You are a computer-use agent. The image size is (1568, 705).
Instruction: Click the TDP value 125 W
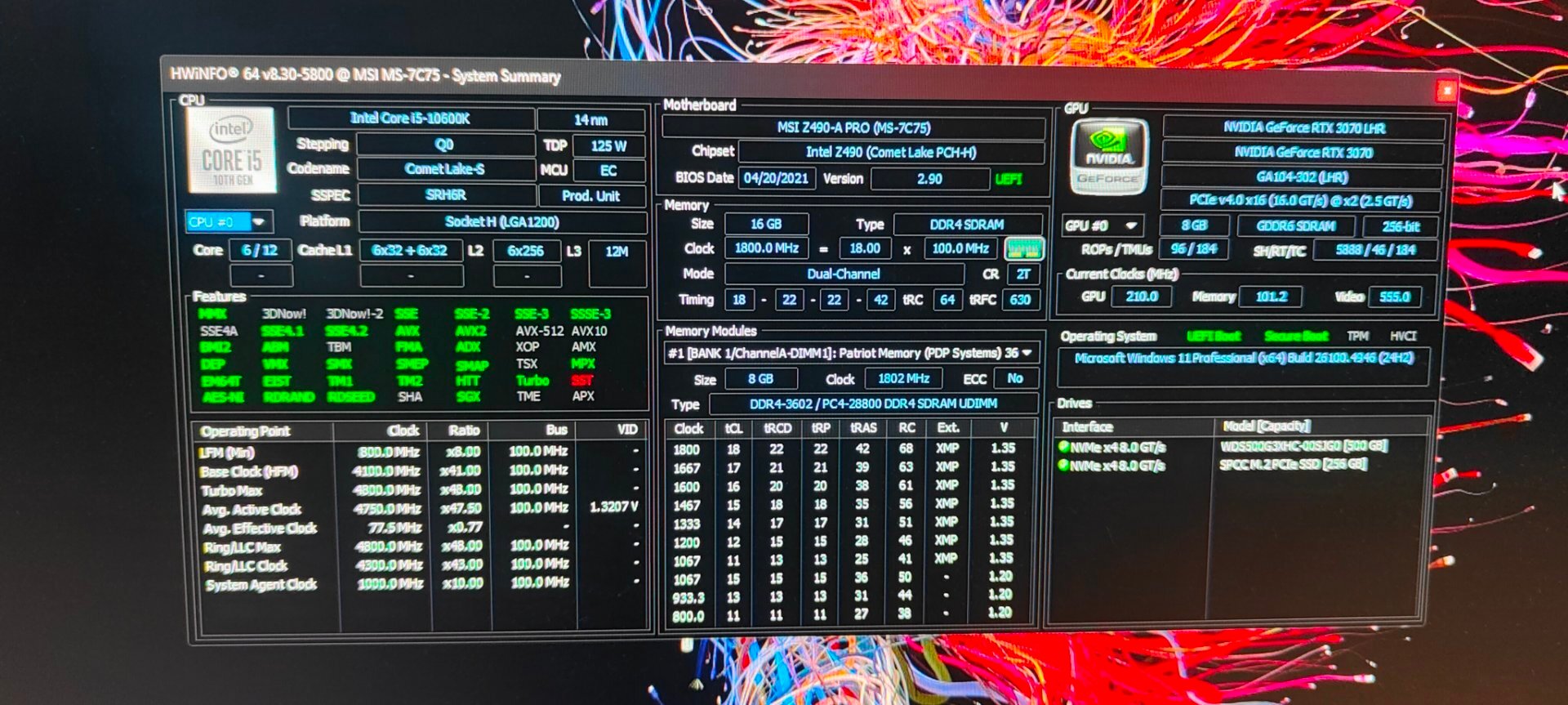[x=608, y=146]
